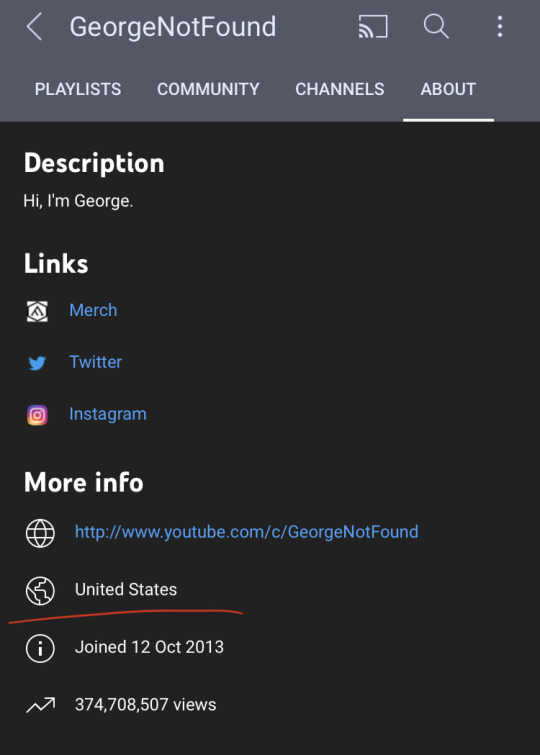
Task: Click the earth icon next to United States
Action: pyautogui.click(x=40, y=590)
